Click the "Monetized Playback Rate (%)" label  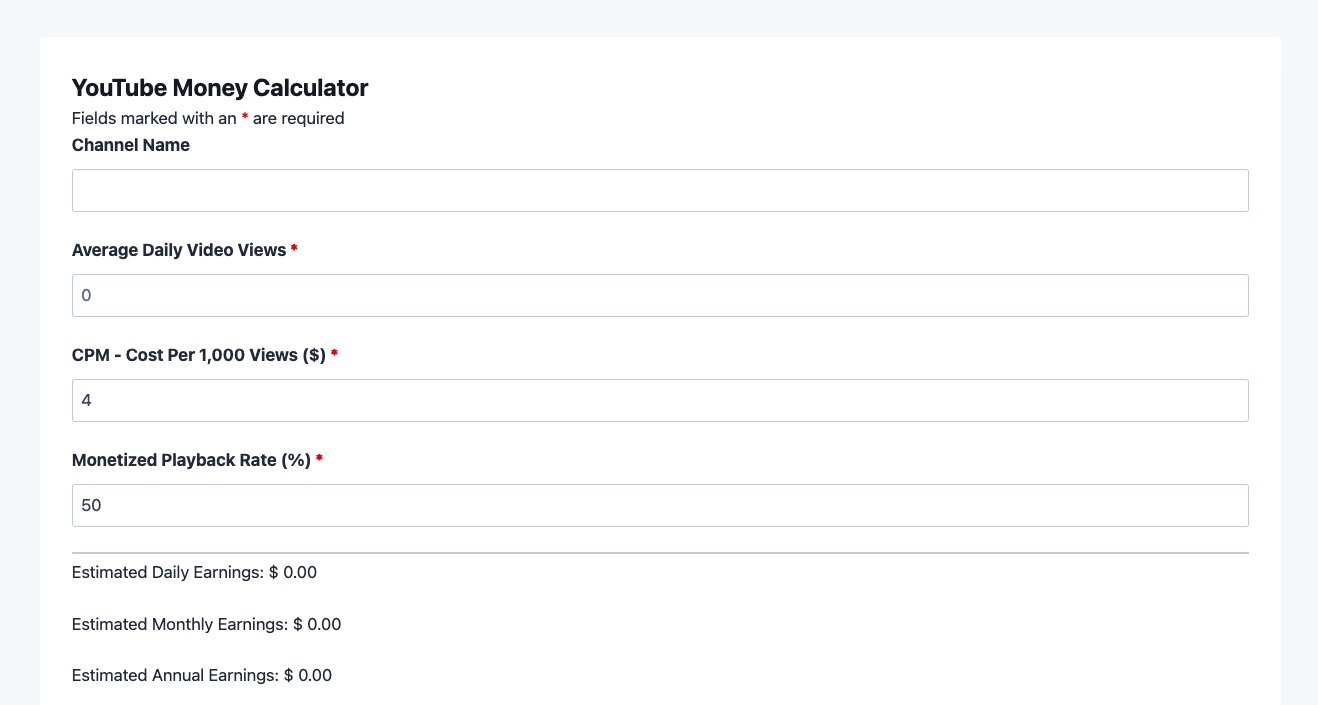coord(191,460)
